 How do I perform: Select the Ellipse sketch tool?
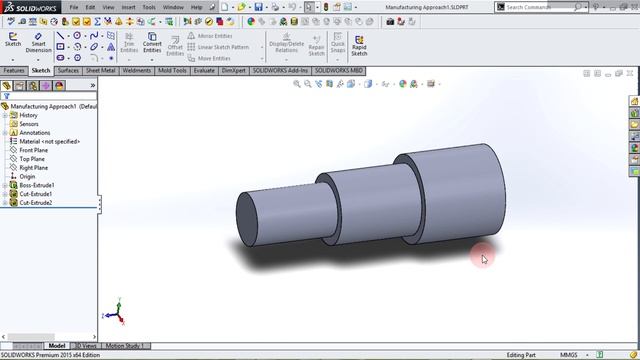click(94, 47)
